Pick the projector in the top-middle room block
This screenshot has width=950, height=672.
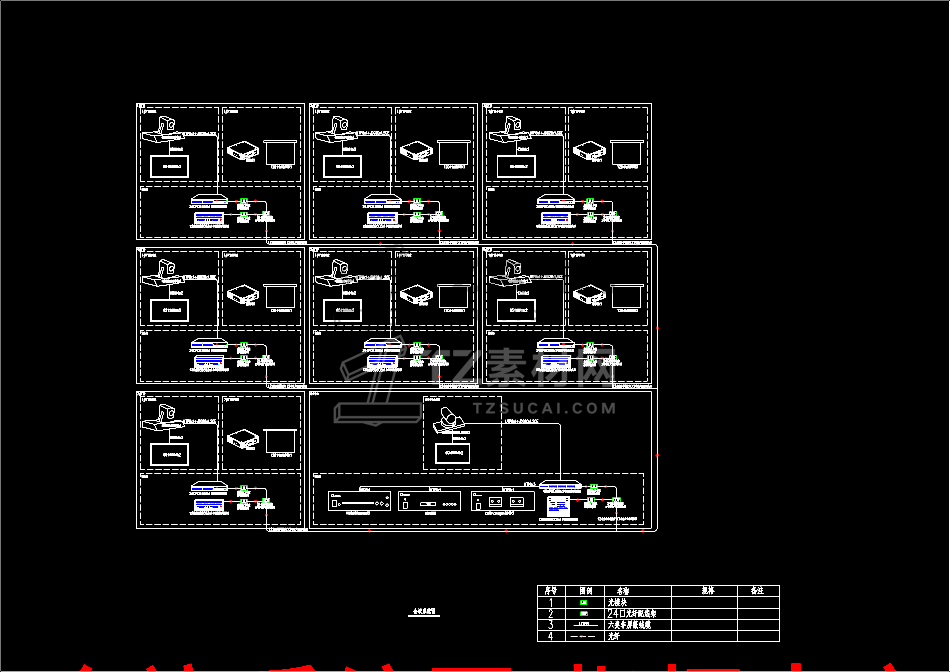click(x=416, y=150)
